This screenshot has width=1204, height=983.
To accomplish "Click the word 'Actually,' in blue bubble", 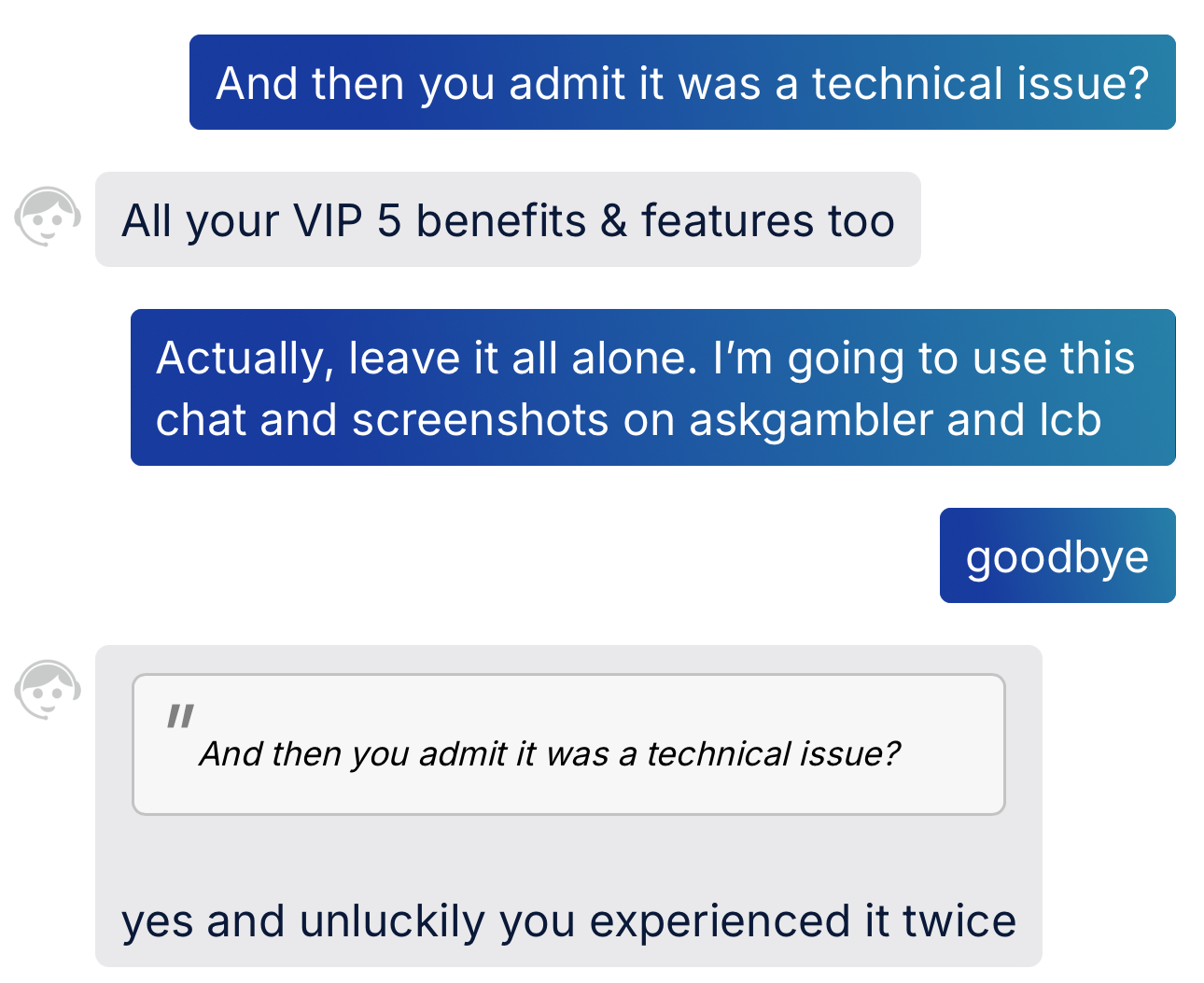I will [x=245, y=359].
